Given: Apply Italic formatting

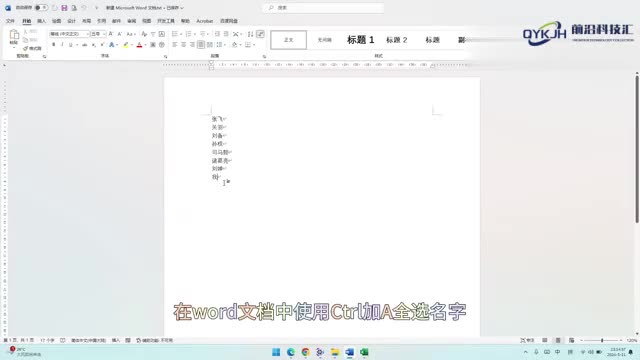Looking at the screenshot, I should [62, 44].
